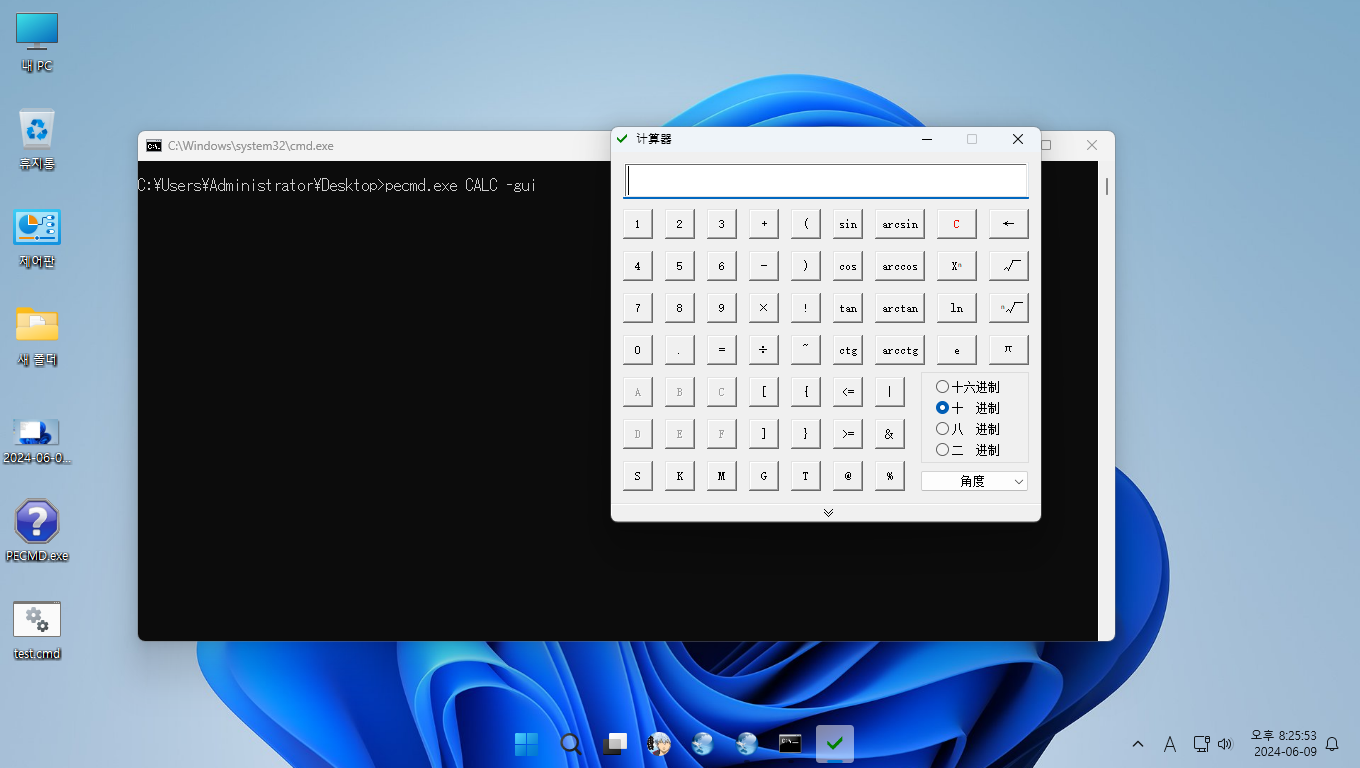Viewport: 1360px width, 768px height.
Task: Show hidden tray icons chevron
Action: pos(1138,744)
